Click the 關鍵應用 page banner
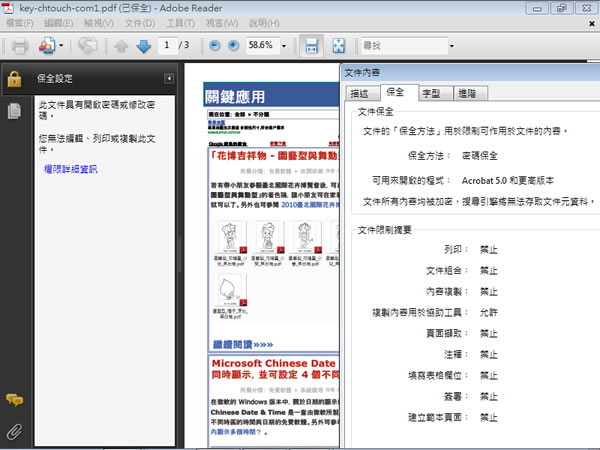600x450 pixels. pyautogui.click(x=271, y=95)
